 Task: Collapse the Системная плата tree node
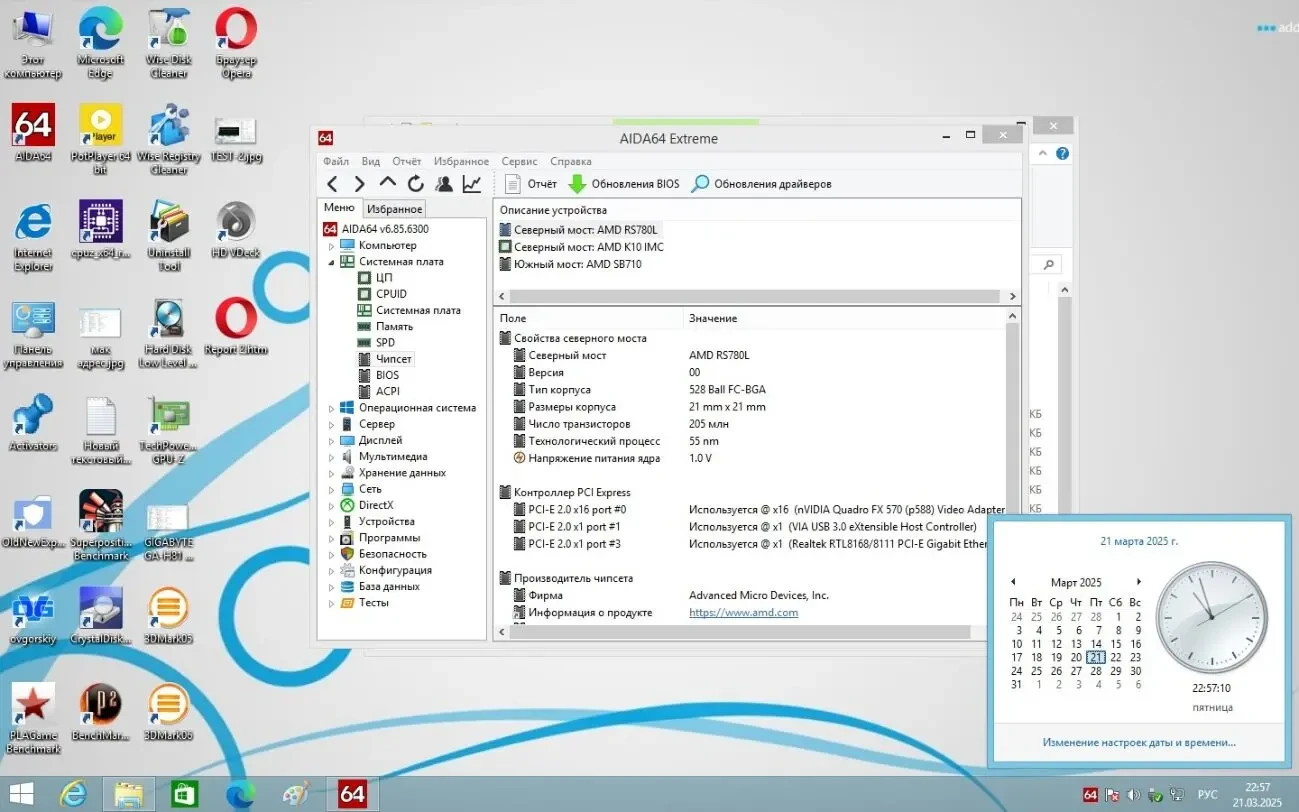tap(333, 262)
